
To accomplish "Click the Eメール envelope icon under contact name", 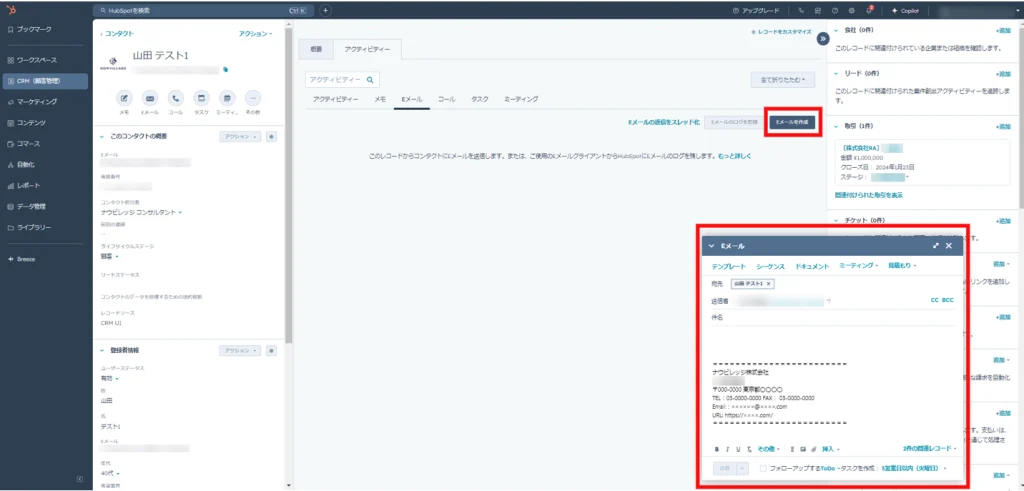I will click(x=150, y=99).
